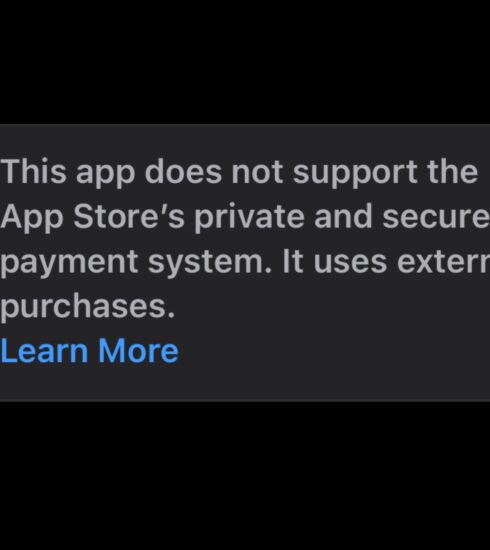Click the "This app" text at the start

pos(68,173)
